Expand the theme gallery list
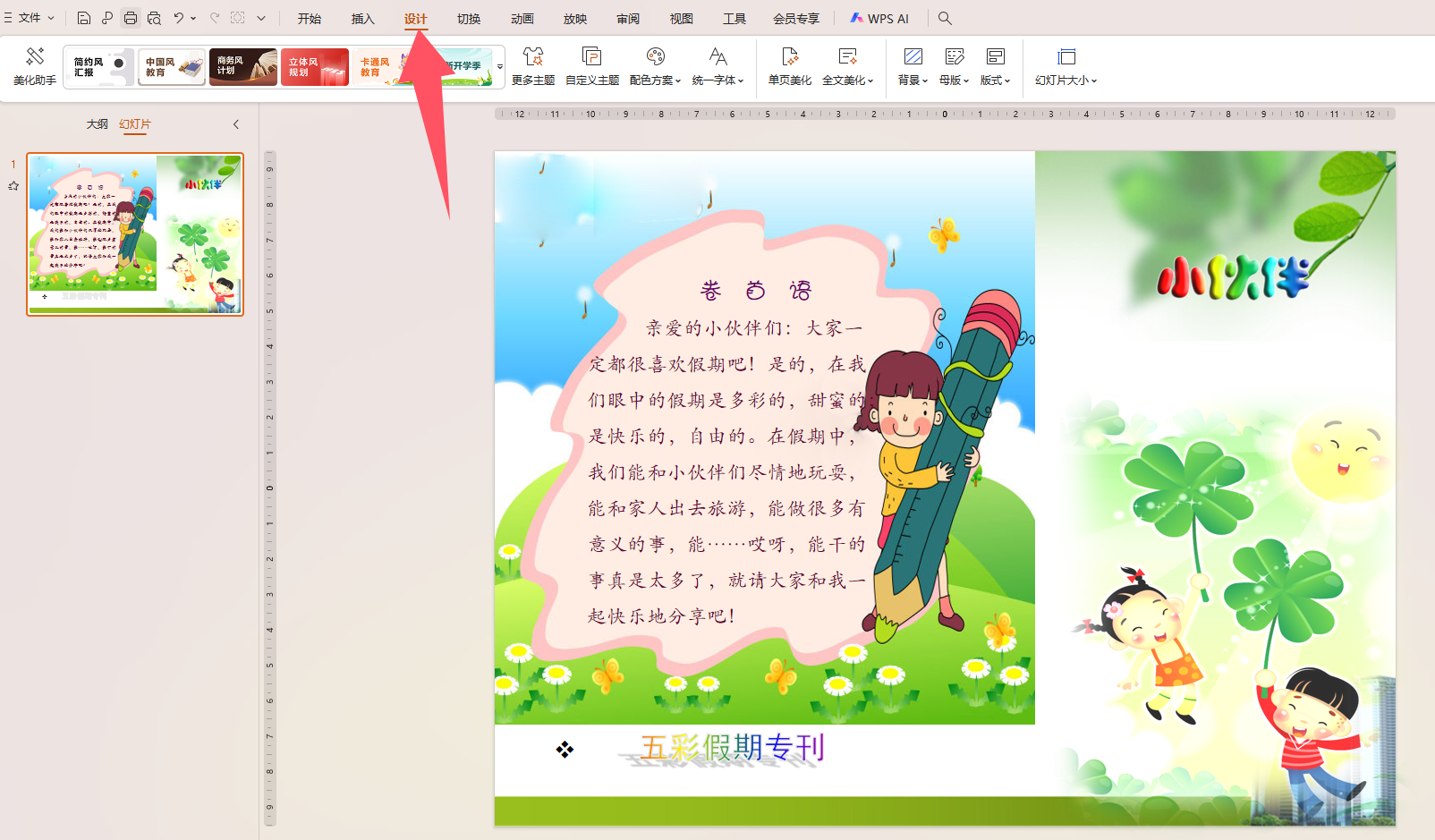This screenshot has height=840, width=1435. tap(499, 67)
